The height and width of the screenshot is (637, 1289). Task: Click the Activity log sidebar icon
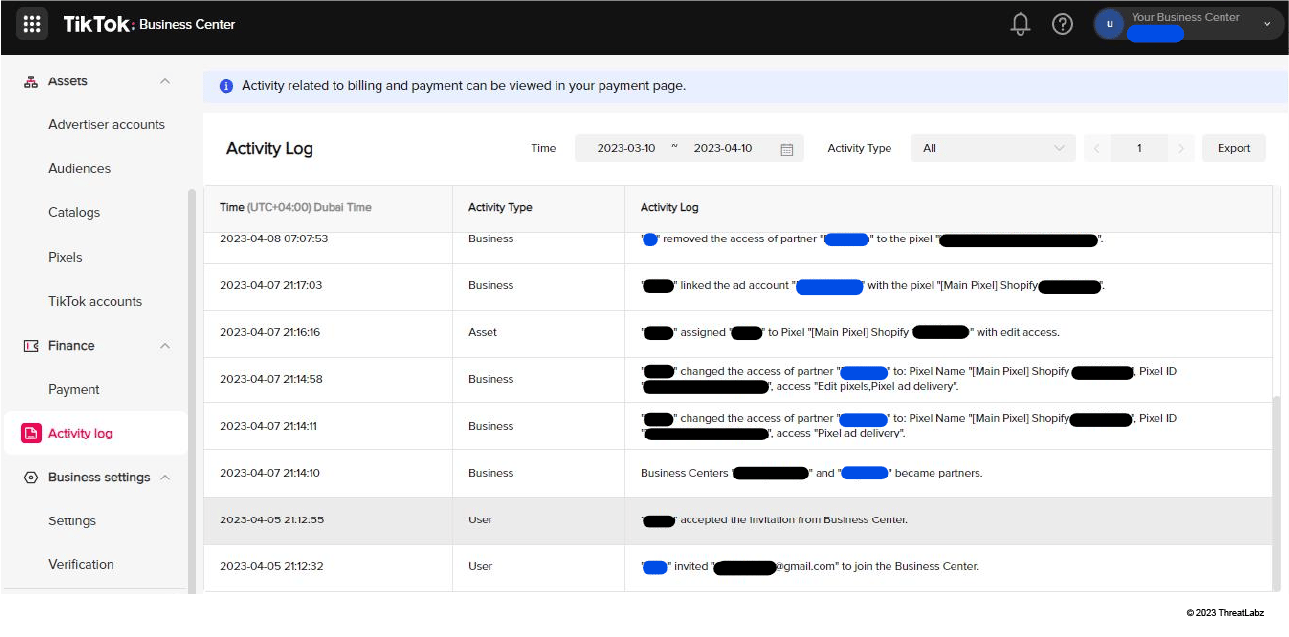(x=31, y=433)
